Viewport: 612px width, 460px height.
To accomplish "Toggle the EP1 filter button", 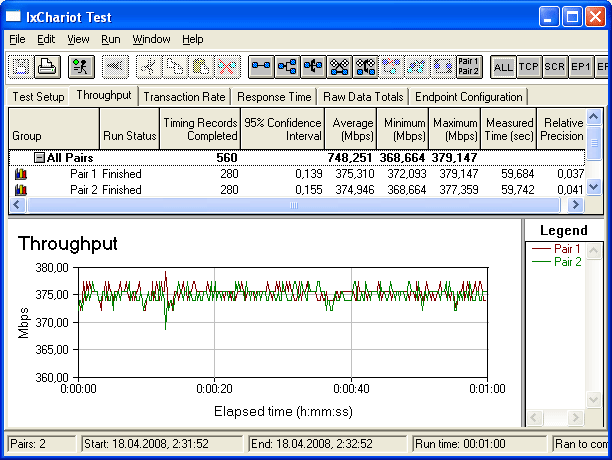I will (581, 67).
